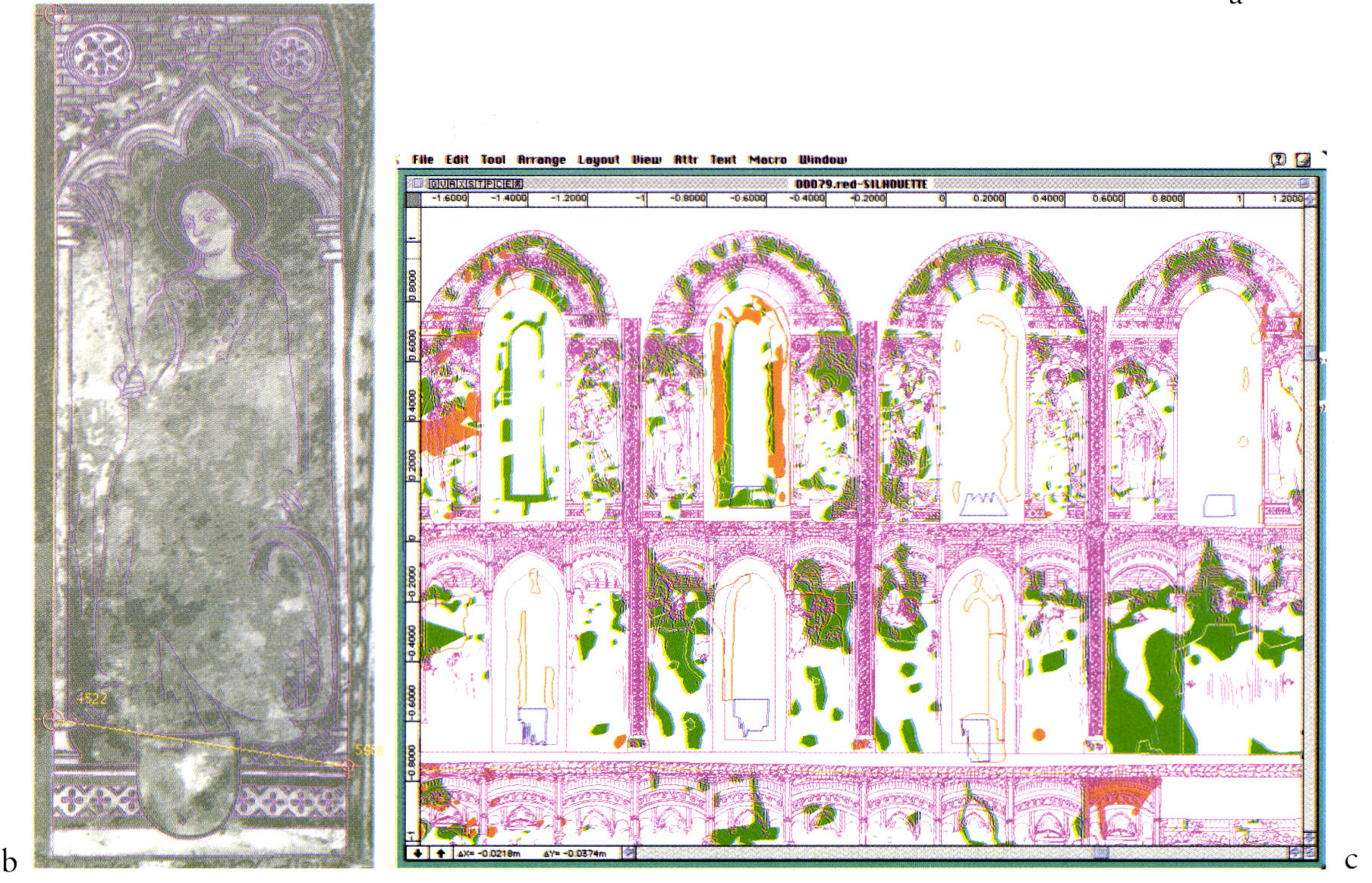The image size is (1372, 883).
Task: Click the horizontal scrollbar right arrow
Action: 1295,853
